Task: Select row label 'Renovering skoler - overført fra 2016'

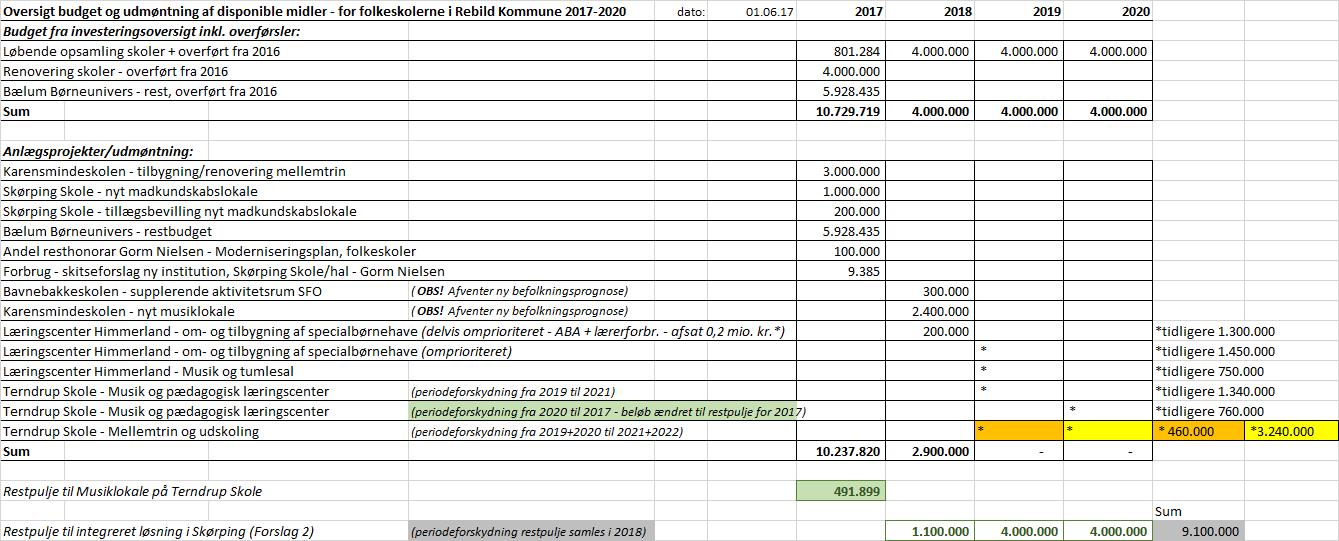Action: (116, 71)
